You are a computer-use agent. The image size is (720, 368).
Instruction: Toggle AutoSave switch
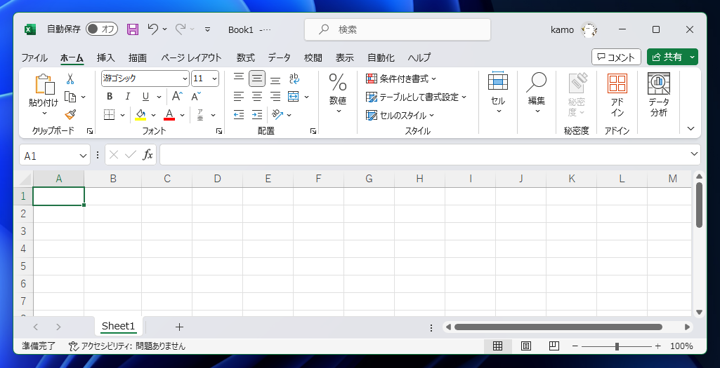coord(101,29)
